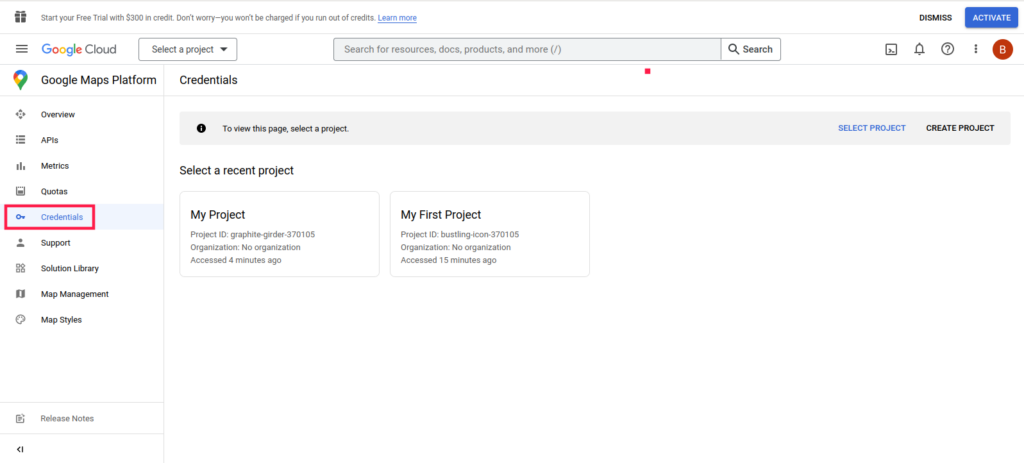
Task: Open the help question mark icon
Action: click(947, 49)
